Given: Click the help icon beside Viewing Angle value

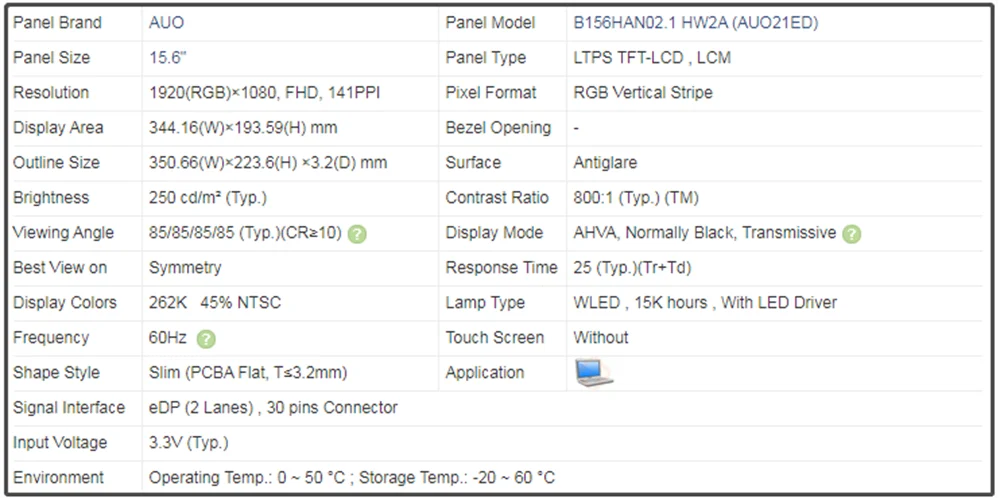Looking at the screenshot, I should click(x=357, y=234).
